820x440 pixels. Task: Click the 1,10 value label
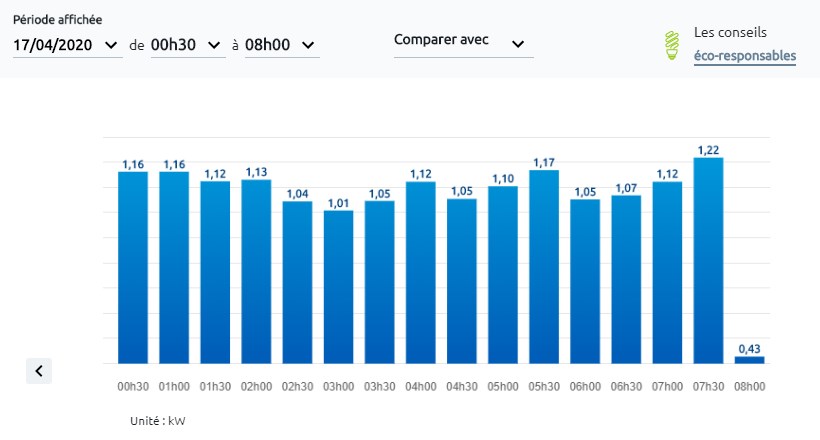tap(503, 179)
